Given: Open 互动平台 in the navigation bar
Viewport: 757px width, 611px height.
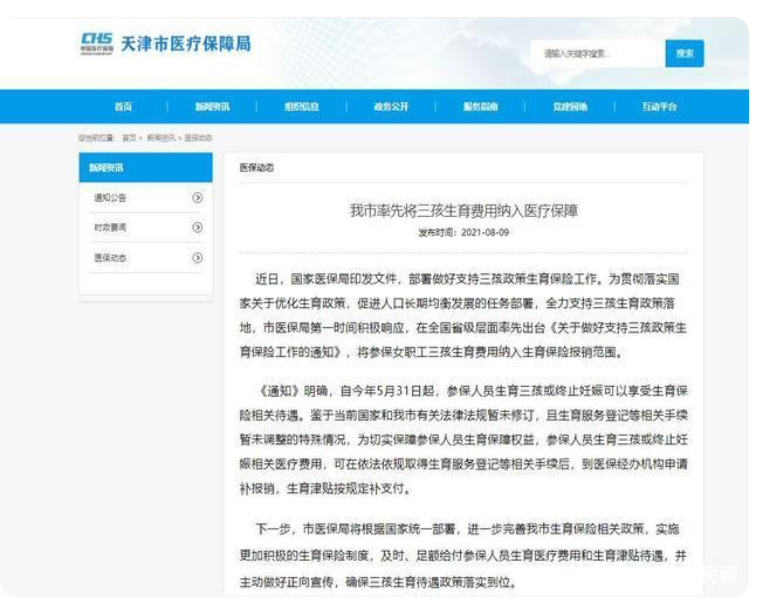Looking at the screenshot, I should pyautogui.click(x=659, y=107).
